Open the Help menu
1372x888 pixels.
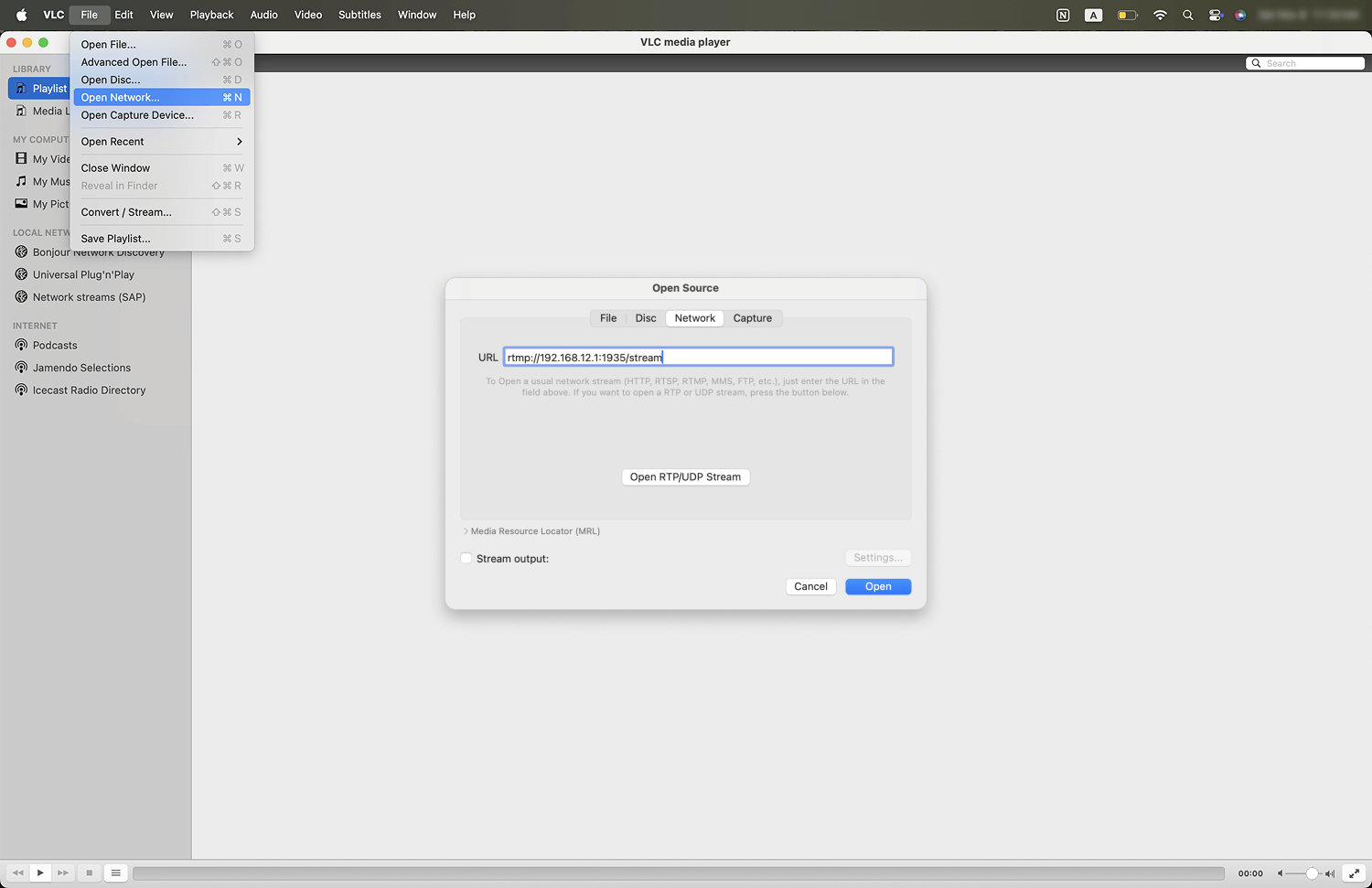pyautogui.click(x=464, y=15)
